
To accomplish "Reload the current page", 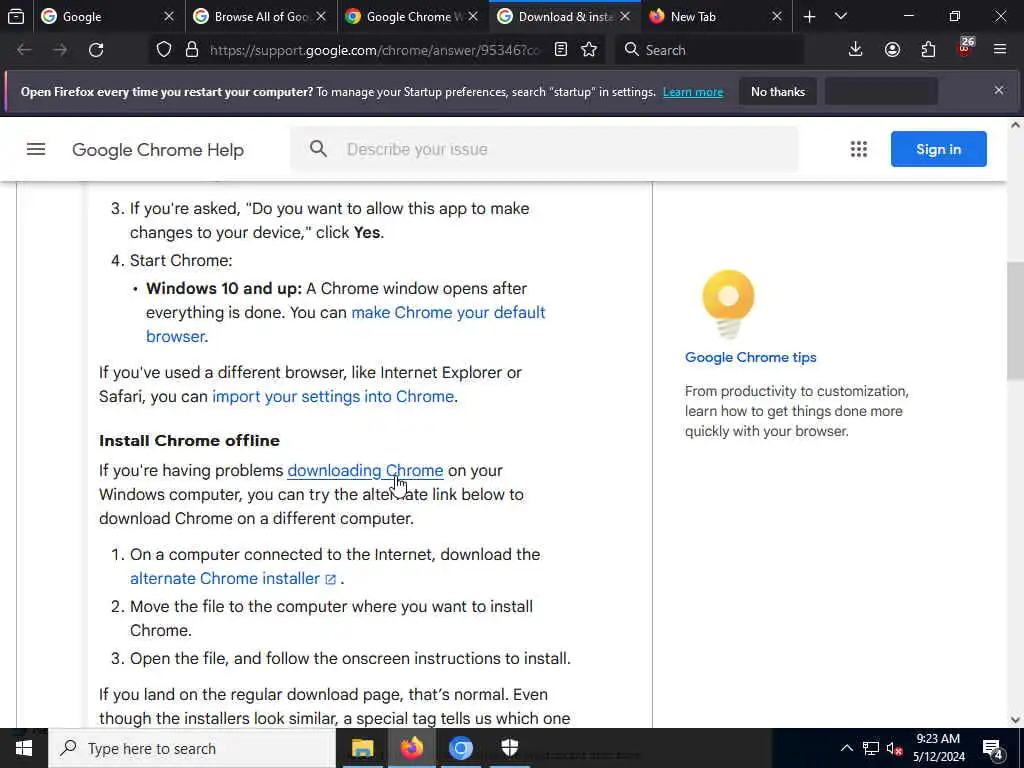I will coord(96,50).
